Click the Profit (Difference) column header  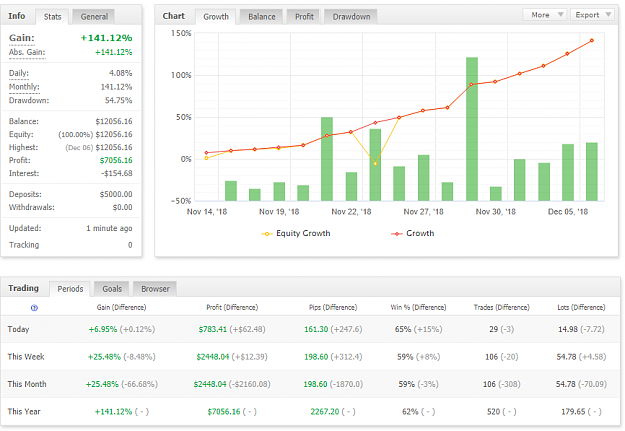click(232, 307)
